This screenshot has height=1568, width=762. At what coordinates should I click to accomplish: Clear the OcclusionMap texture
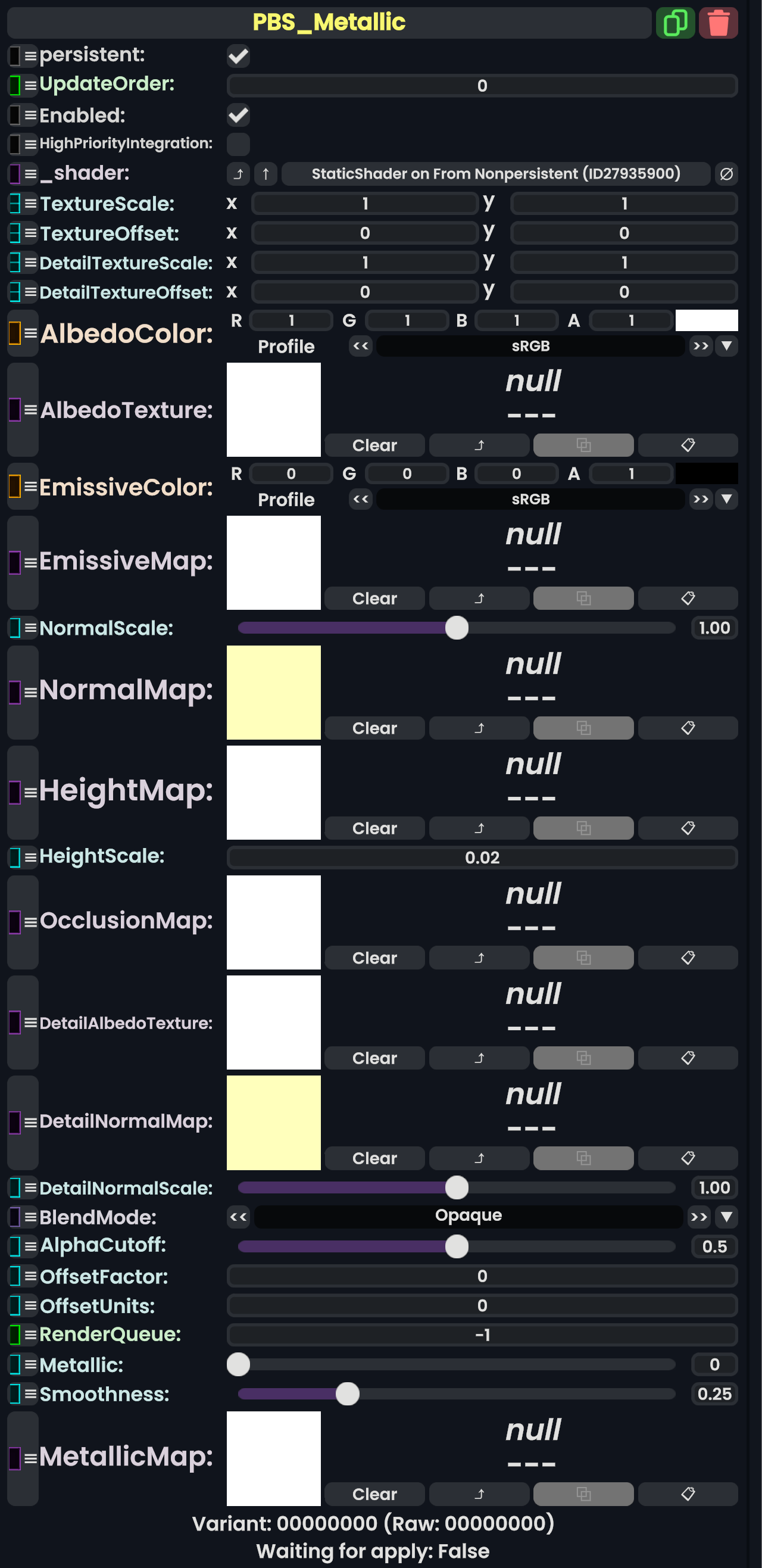[374, 958]
